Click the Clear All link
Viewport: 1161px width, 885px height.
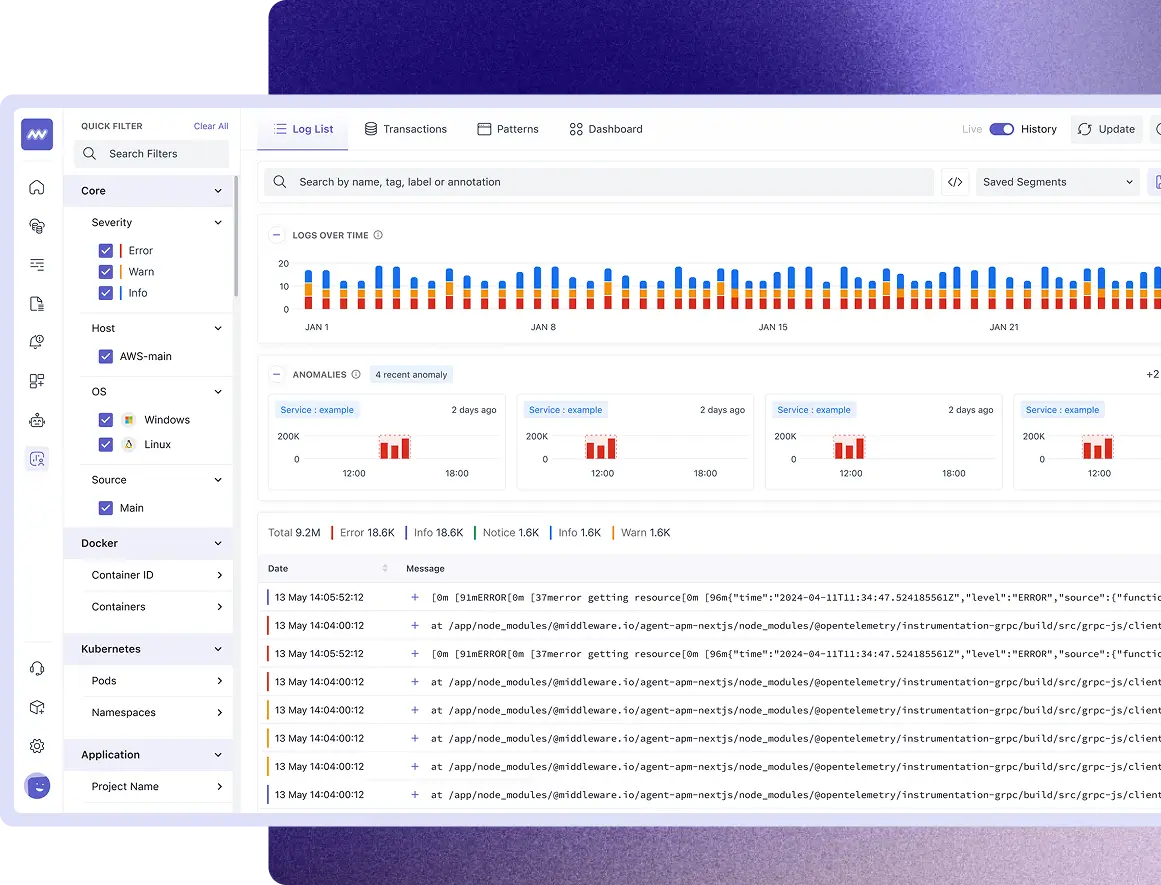click(211, 126)
